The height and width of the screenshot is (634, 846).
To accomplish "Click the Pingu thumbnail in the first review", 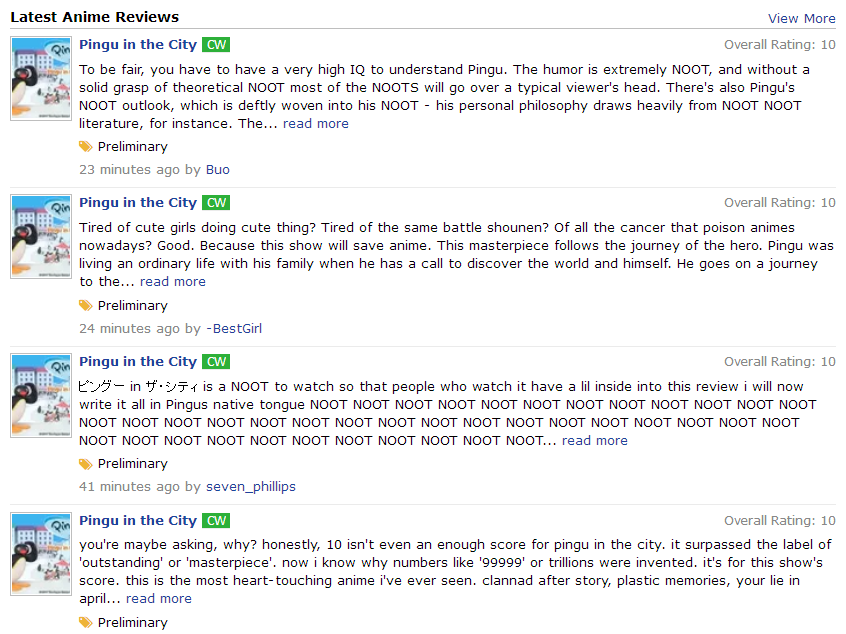I will pos(40,79).
